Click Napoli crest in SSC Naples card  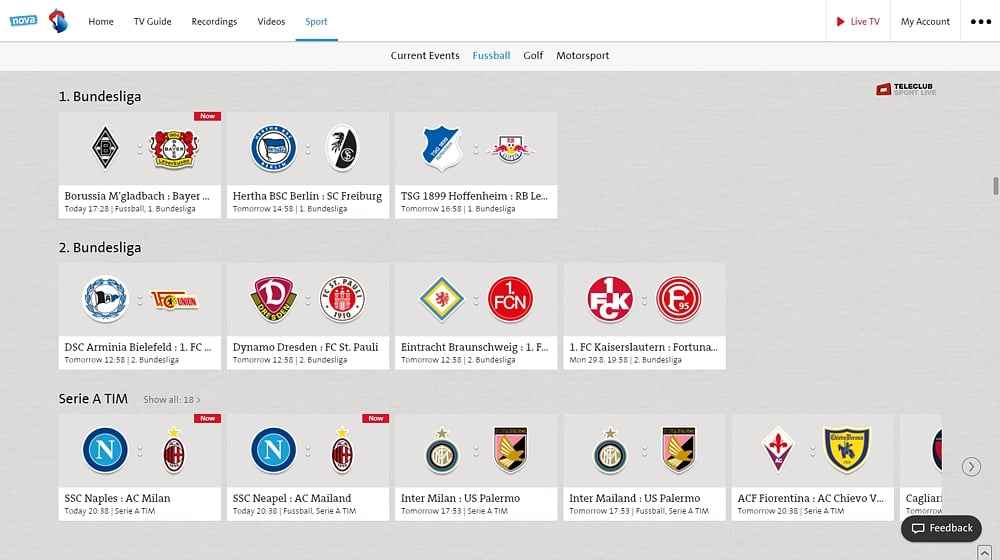click(105, 450)
